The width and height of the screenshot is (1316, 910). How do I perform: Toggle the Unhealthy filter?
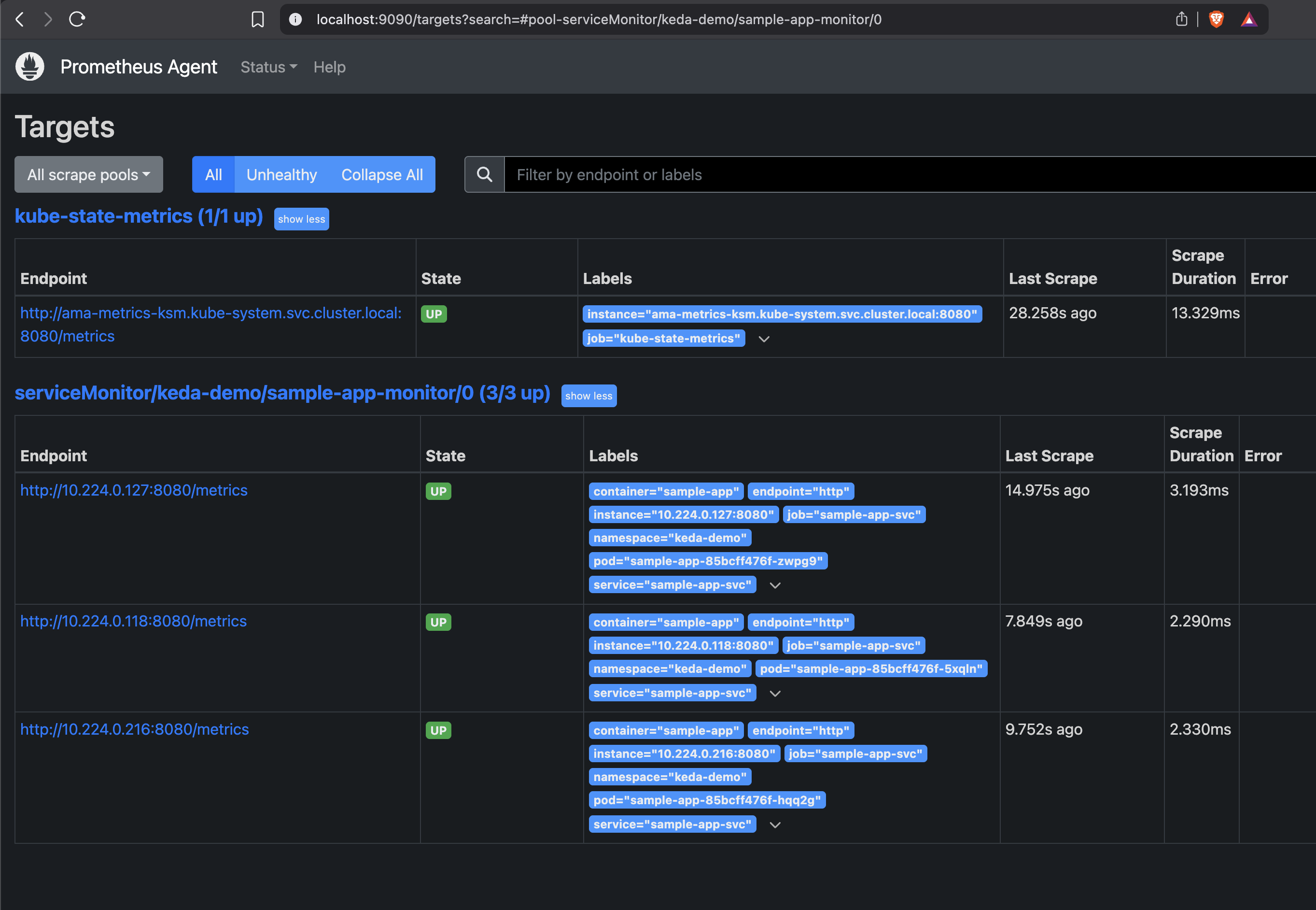pyautogui.click(x=281, y=174)
